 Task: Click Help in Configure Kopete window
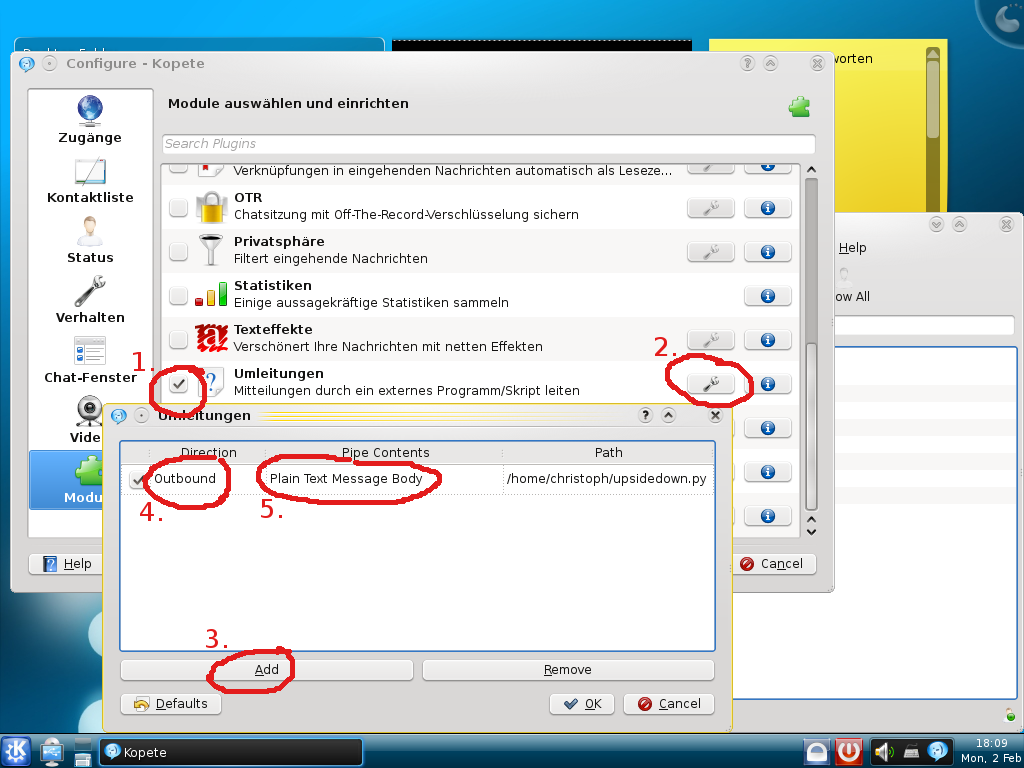coord(67,564)
